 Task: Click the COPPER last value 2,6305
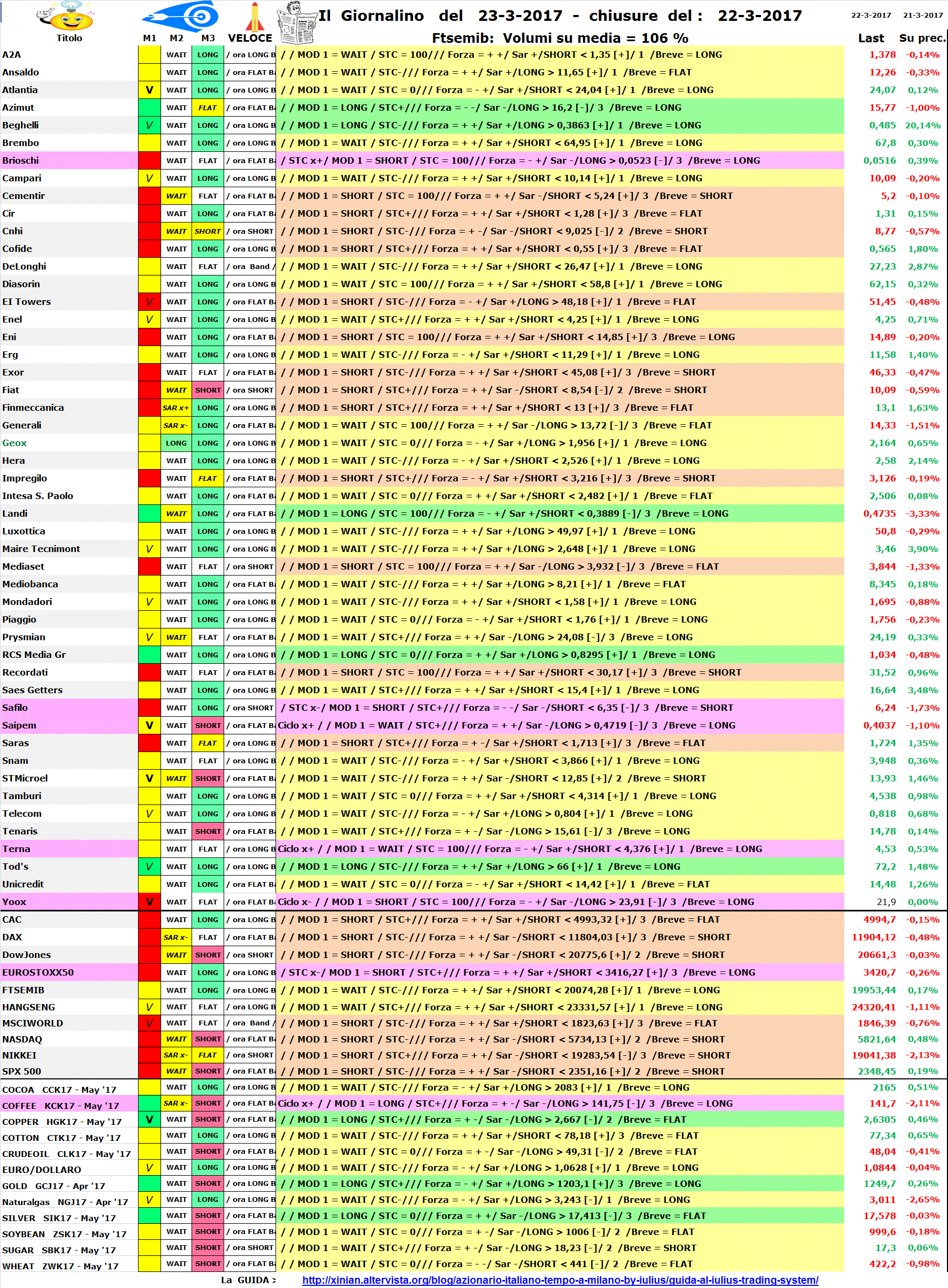click(879, 1120)
